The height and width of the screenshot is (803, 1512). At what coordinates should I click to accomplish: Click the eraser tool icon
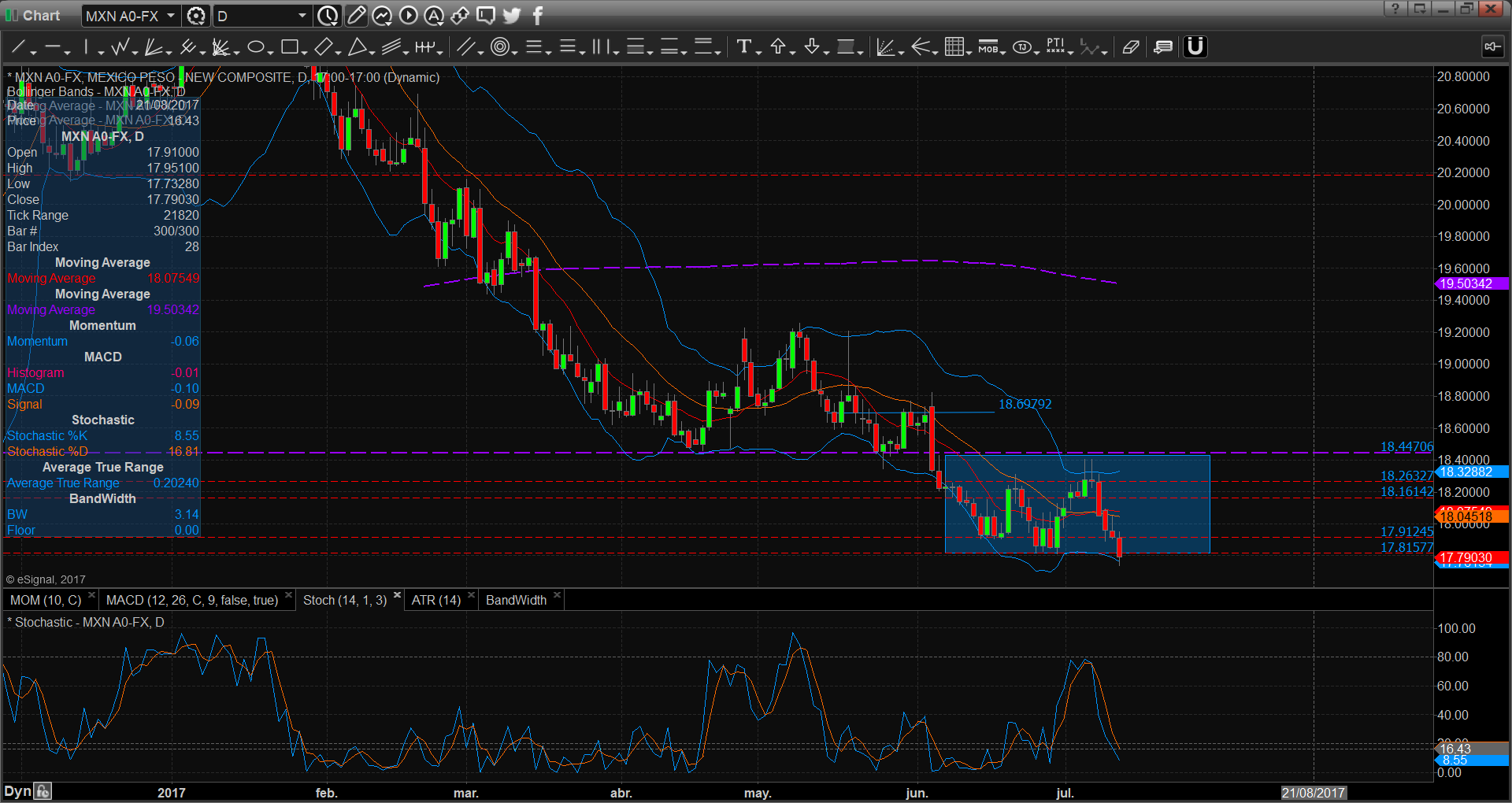1131,47
